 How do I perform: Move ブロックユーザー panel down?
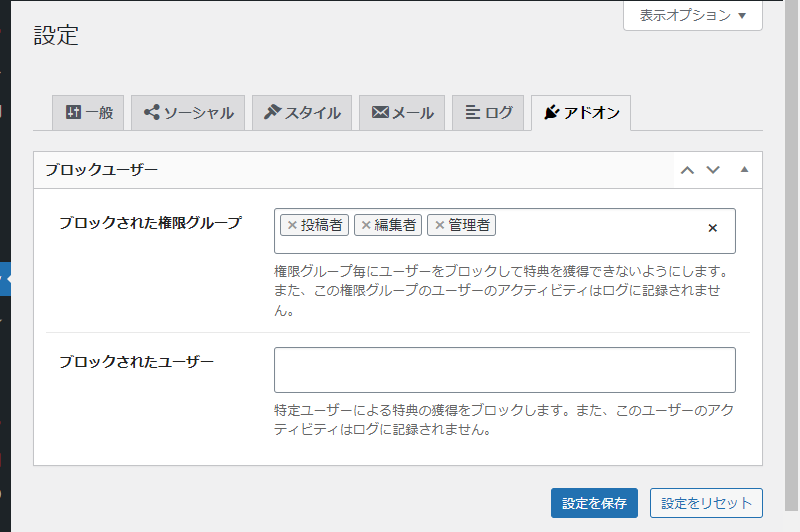(713, 170)
